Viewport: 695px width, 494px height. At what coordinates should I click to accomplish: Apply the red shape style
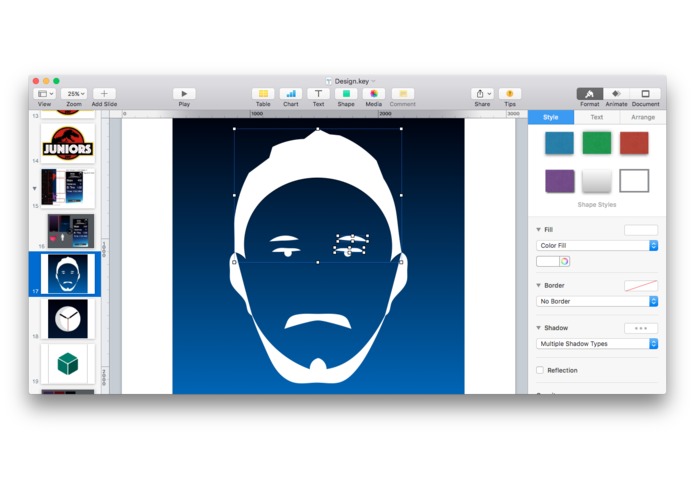(634, 143)
